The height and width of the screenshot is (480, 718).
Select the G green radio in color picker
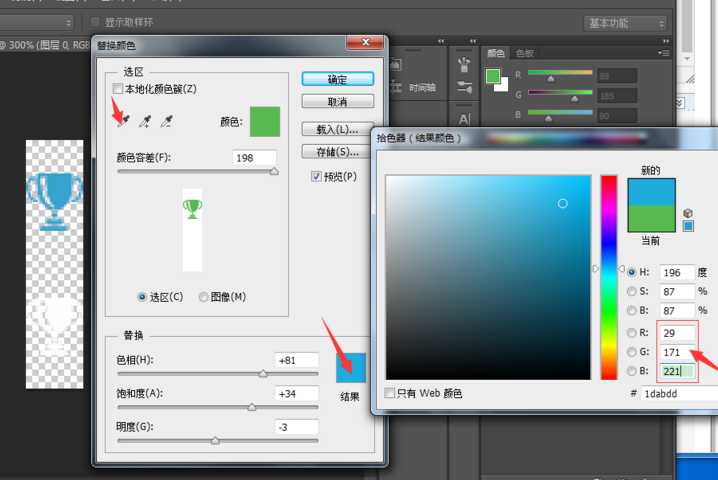(632, 352)
